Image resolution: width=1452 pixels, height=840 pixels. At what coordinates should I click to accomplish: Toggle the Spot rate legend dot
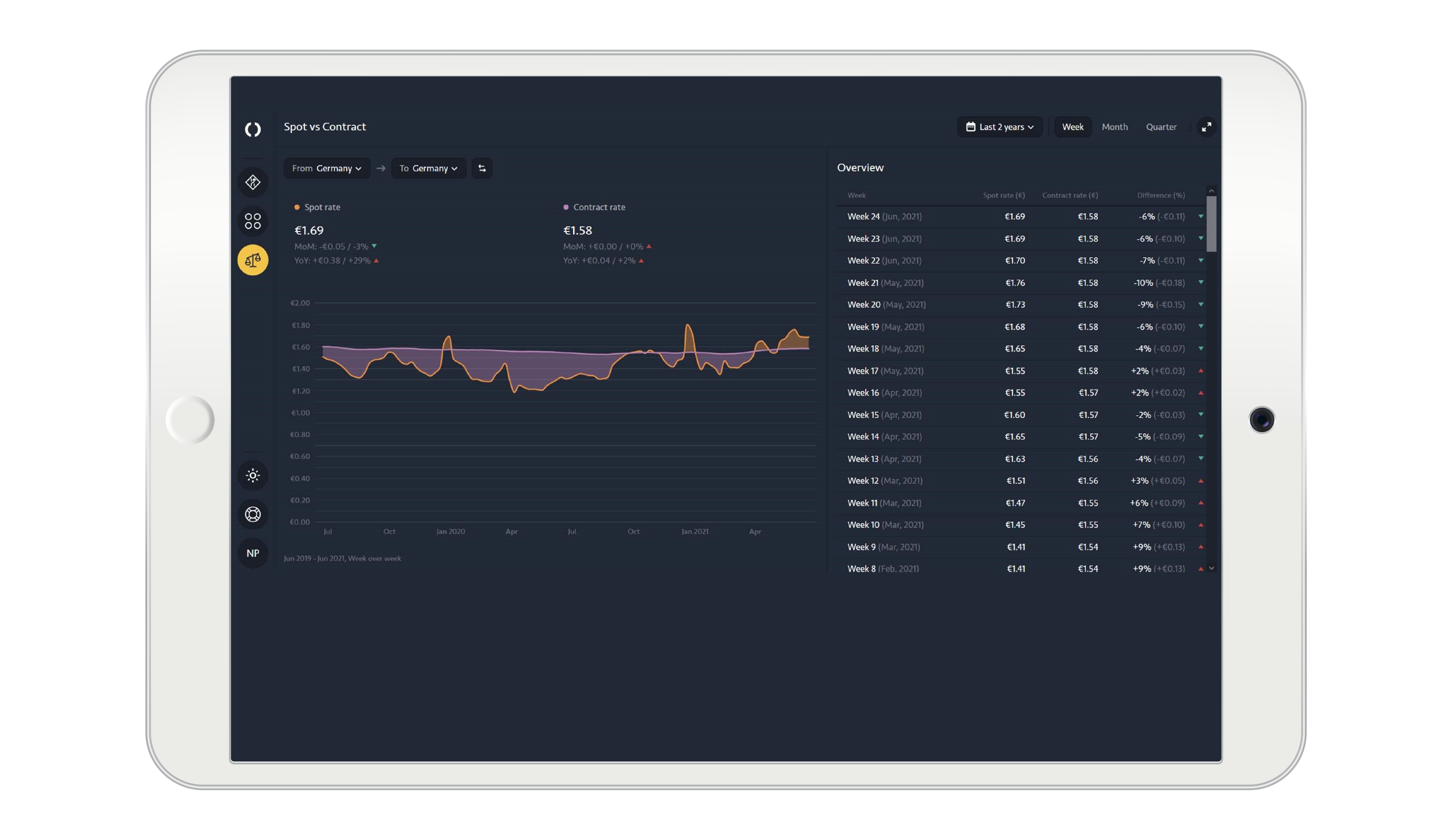(297, 207)
